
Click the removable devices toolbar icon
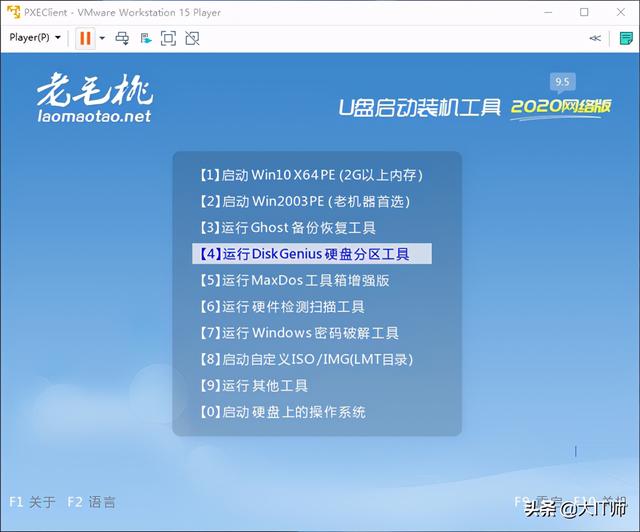pyautogui.click(x=146, y=39)
